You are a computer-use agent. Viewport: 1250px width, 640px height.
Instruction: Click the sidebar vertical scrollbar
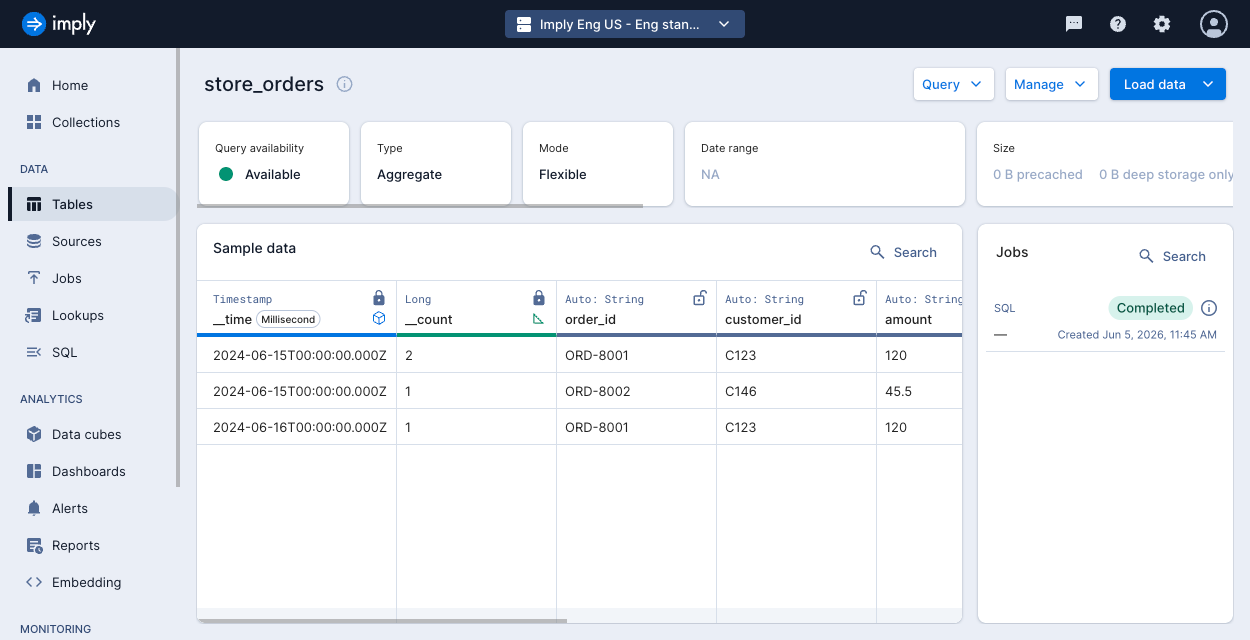click(x=178, y=268)
